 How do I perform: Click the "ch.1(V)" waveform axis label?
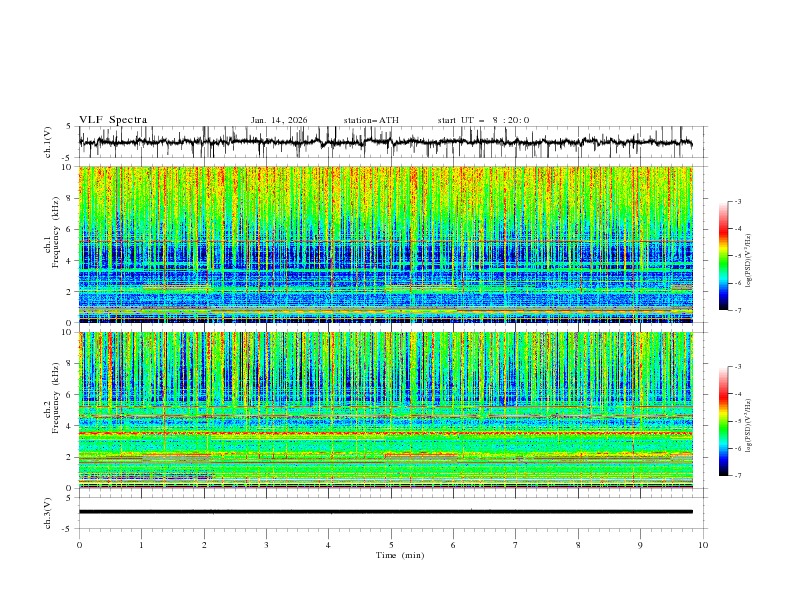click(48, 142)
